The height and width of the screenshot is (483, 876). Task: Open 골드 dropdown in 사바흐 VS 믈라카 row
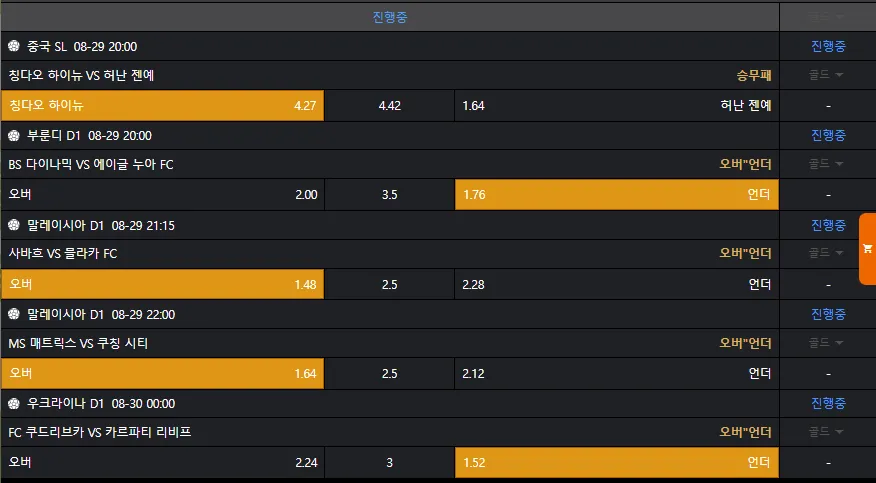point(827,253)
